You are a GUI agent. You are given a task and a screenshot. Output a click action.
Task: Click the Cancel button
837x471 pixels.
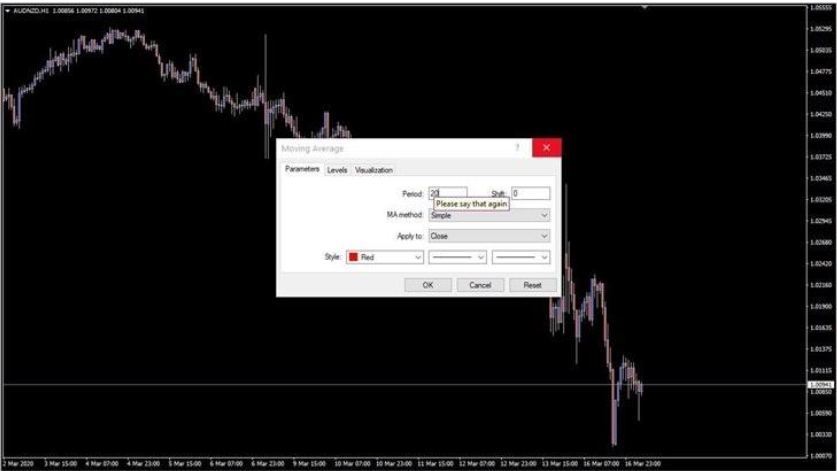coord(480,285)
